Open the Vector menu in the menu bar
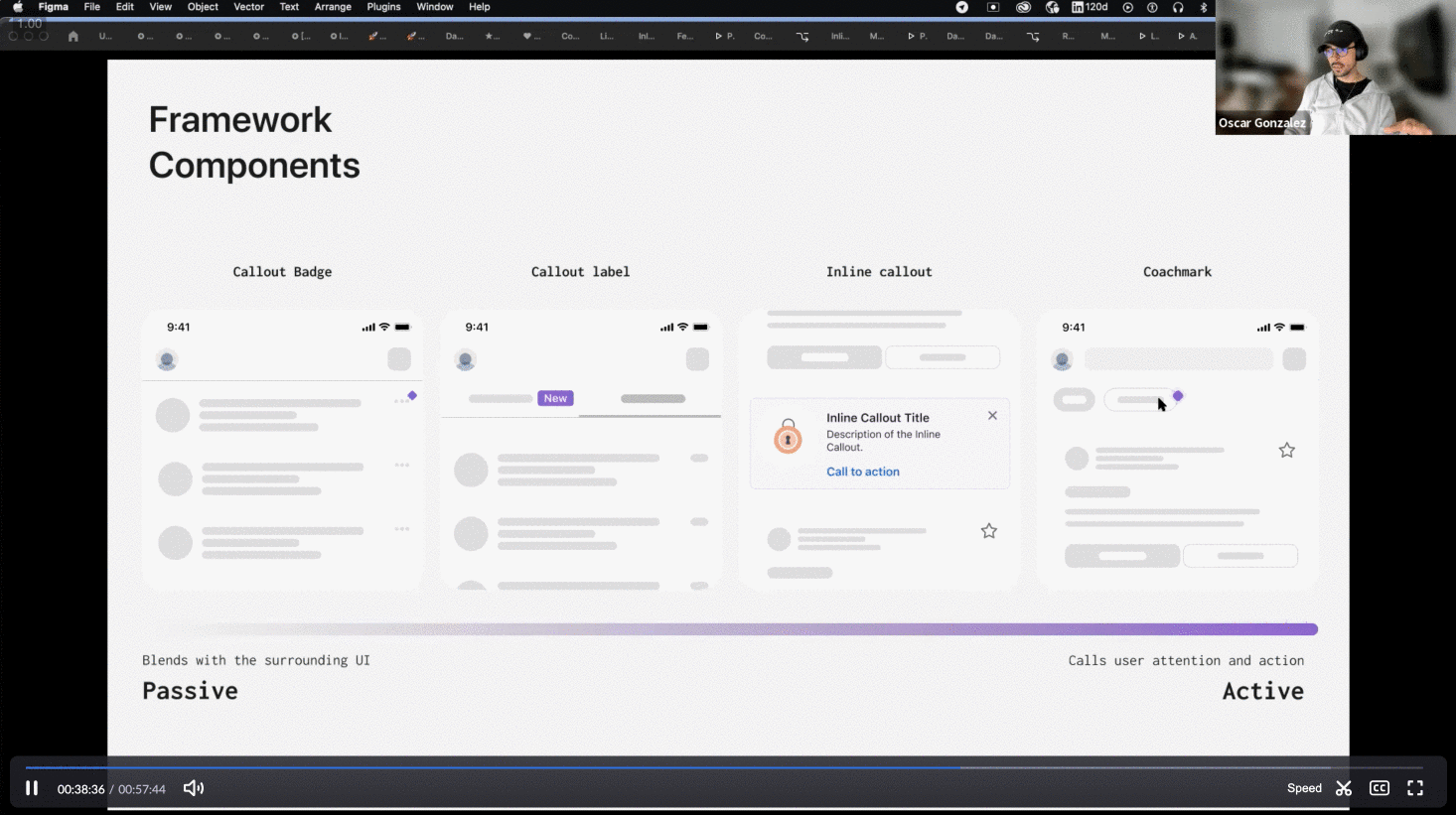 click(248, 7)
